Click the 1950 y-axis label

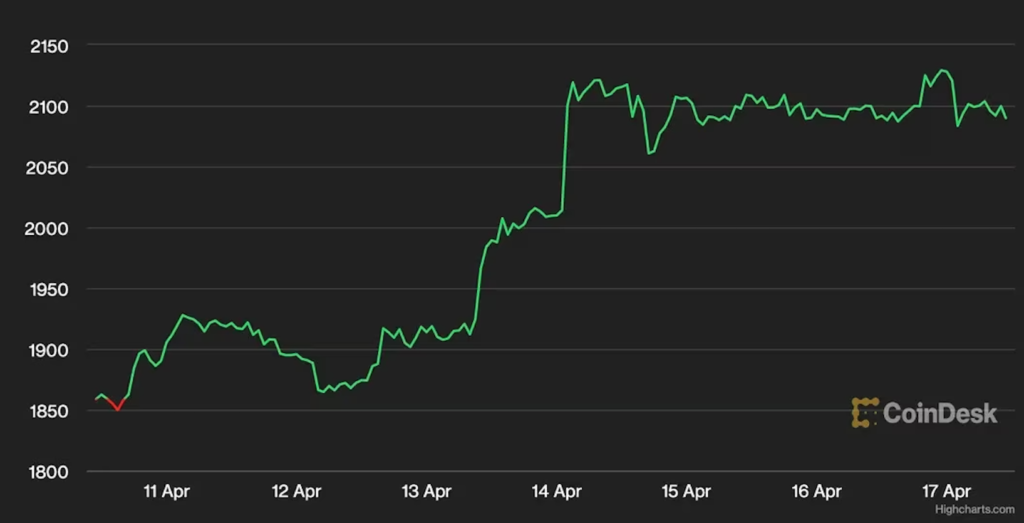pos(49,290)
